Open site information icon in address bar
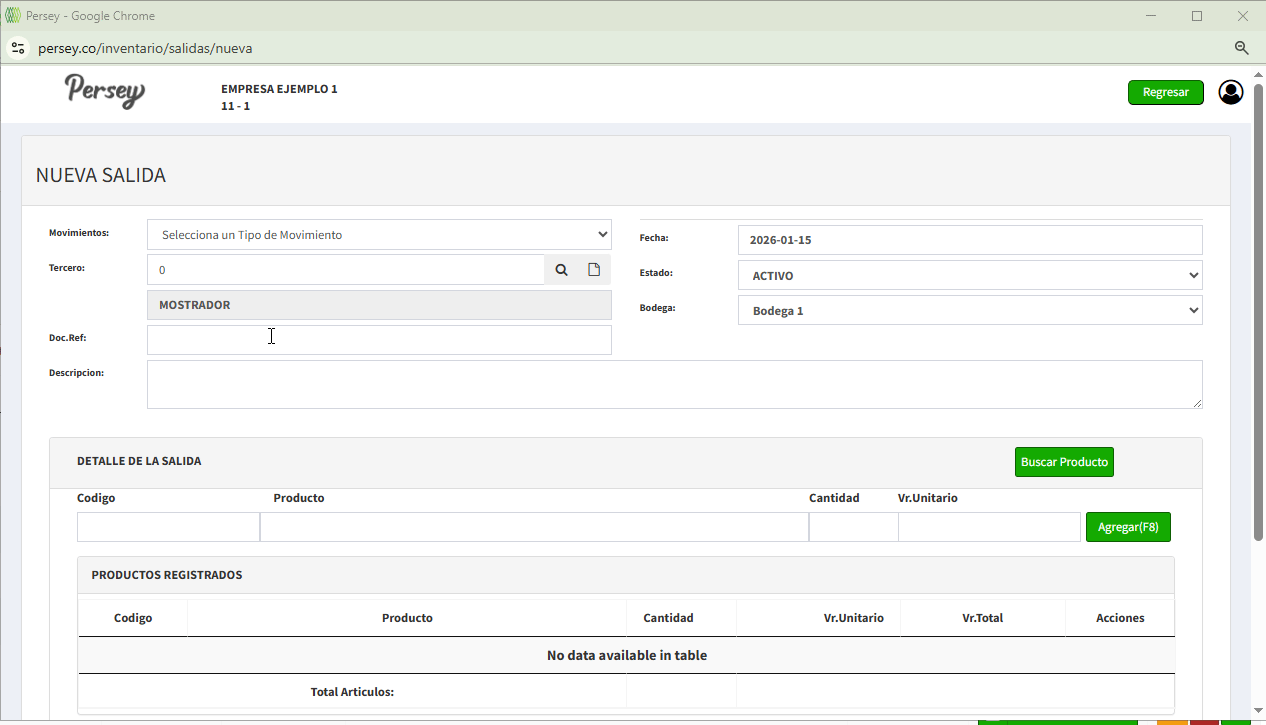Image resolution: width=1266 pixels, height=725 pixels. coord(18,48)
